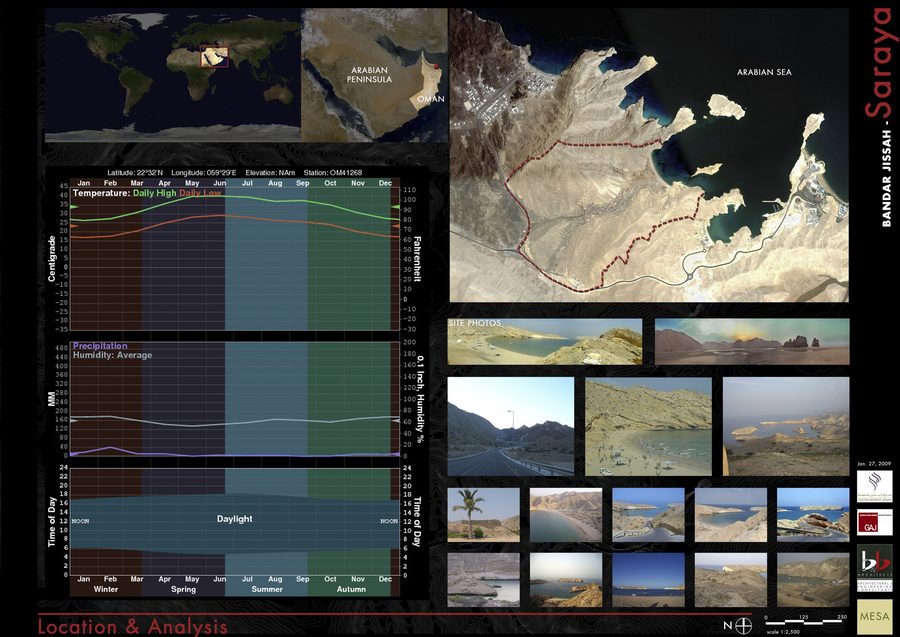
Task: Click the map scale bar
Action: tap(806, 622)
